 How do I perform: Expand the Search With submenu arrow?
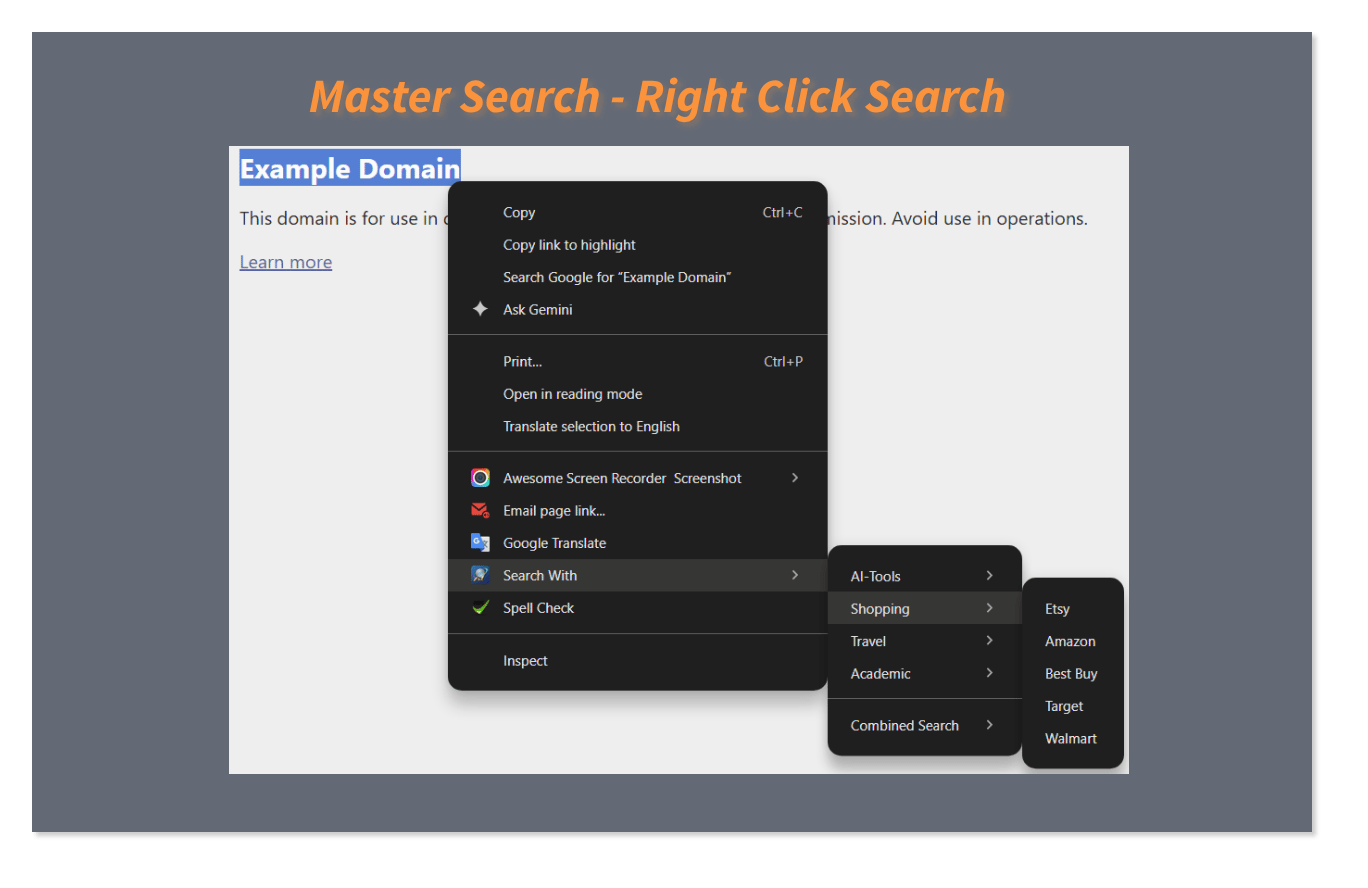(795, 575)
